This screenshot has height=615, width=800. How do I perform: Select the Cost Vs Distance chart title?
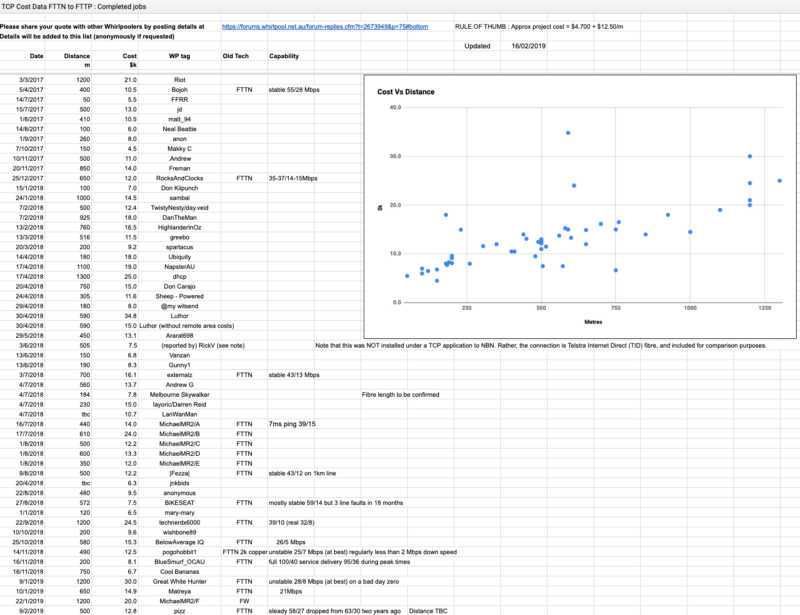(x=406, y=92)
